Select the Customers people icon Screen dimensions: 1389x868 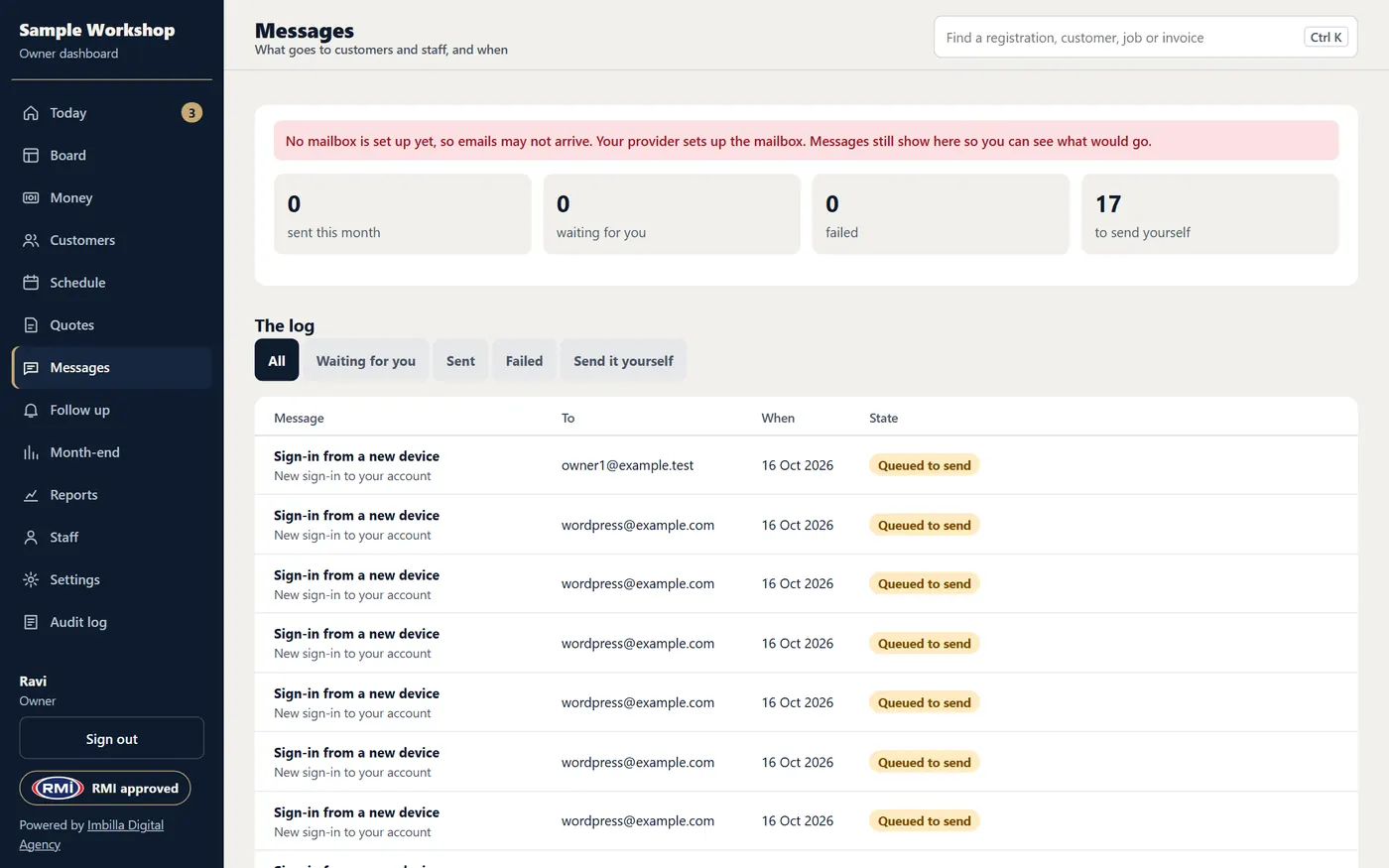coord(31,240)
